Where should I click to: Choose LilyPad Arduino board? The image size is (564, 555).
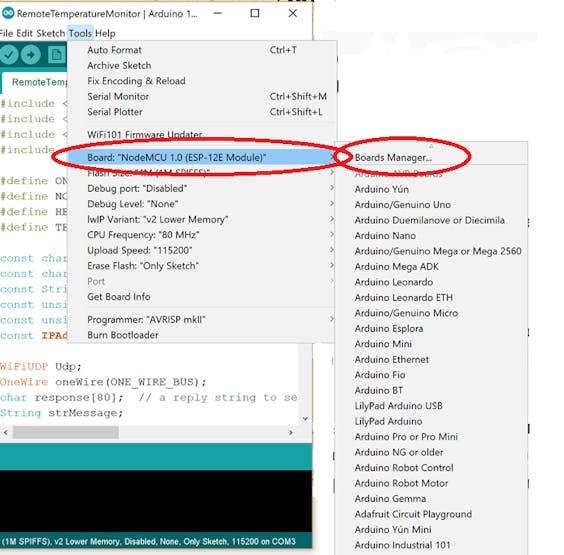431,421
